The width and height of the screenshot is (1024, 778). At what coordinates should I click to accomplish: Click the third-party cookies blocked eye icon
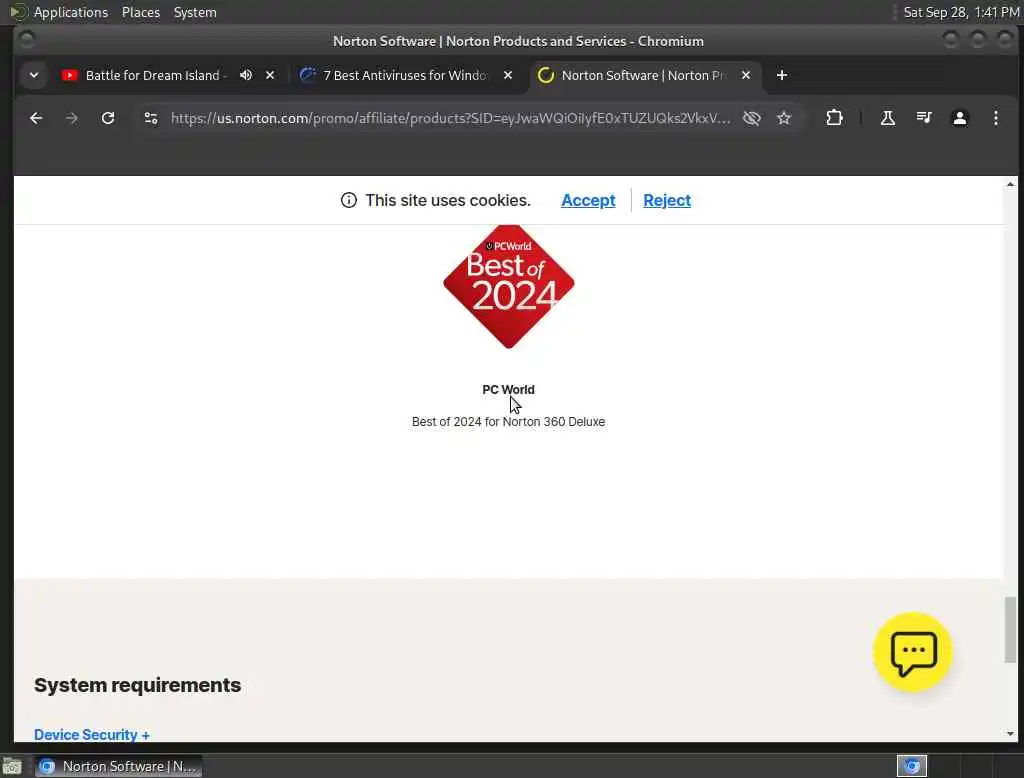point(752,118)
